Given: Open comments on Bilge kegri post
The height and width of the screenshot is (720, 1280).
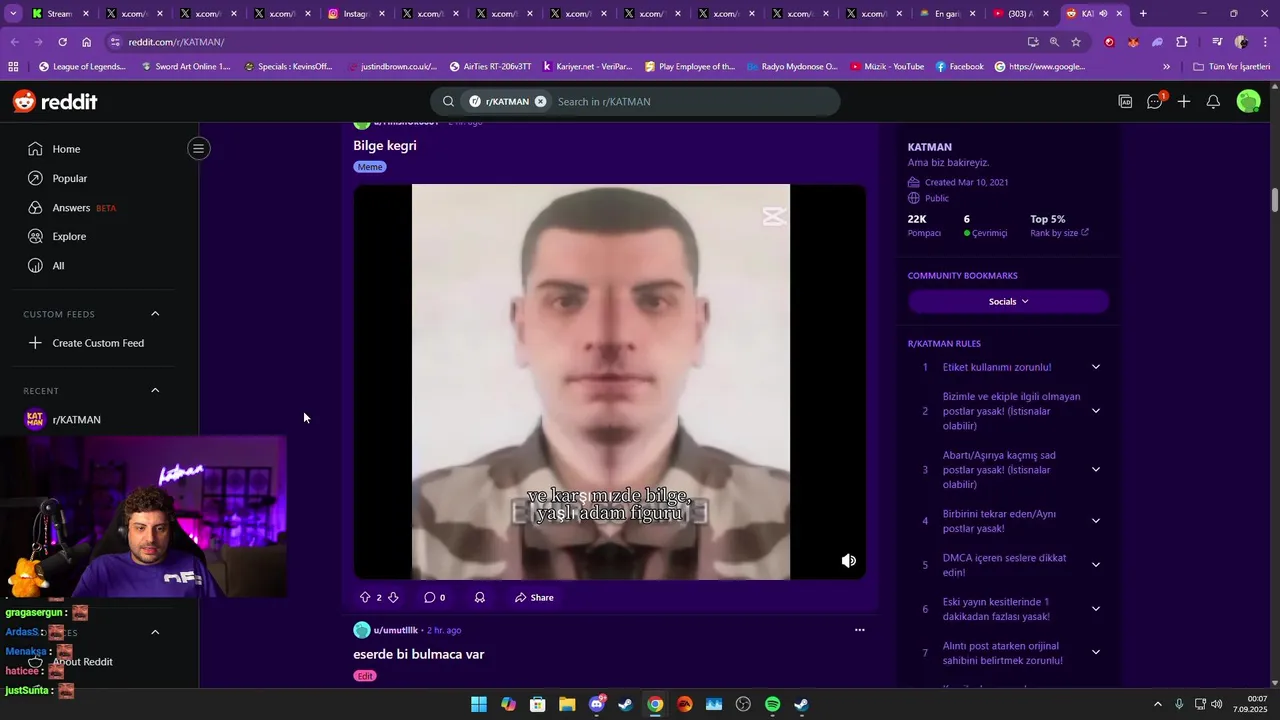Looking at the screenshot, I should click(x=434, y=597).
